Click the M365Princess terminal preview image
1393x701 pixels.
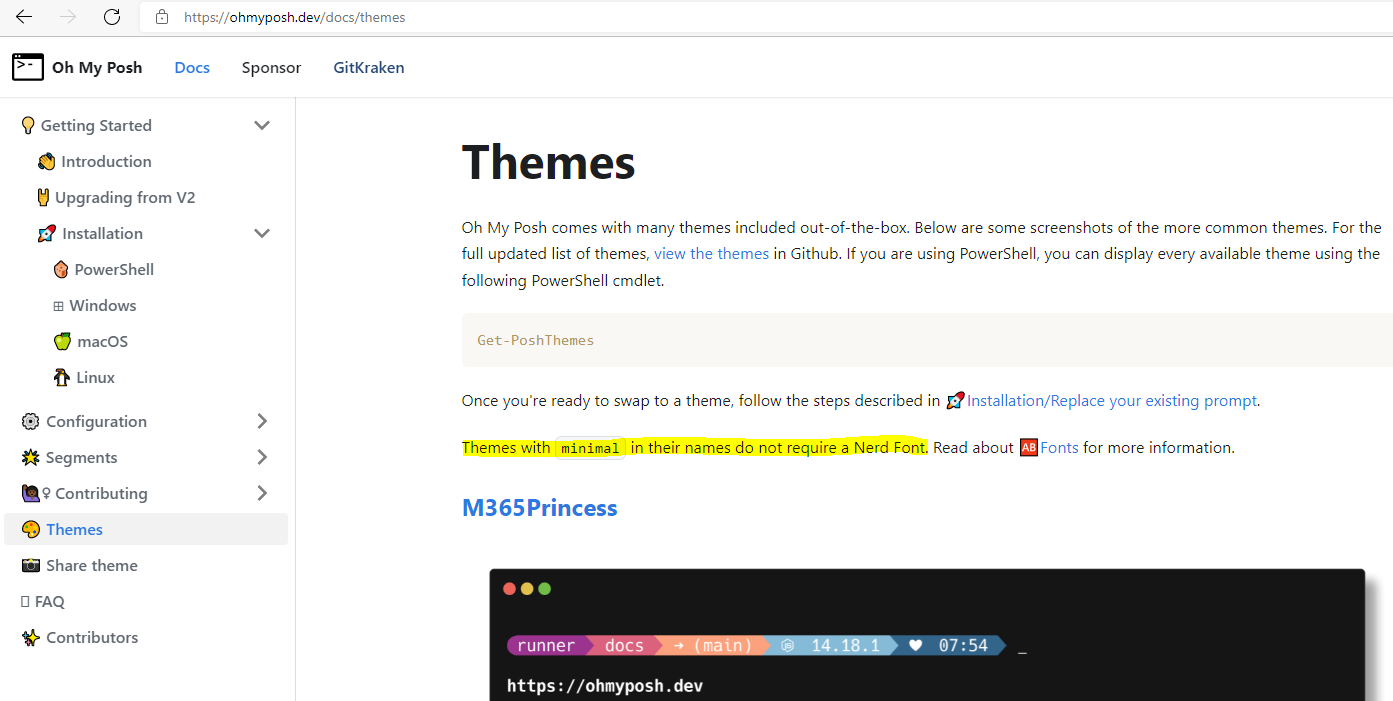tap(927, 635)
